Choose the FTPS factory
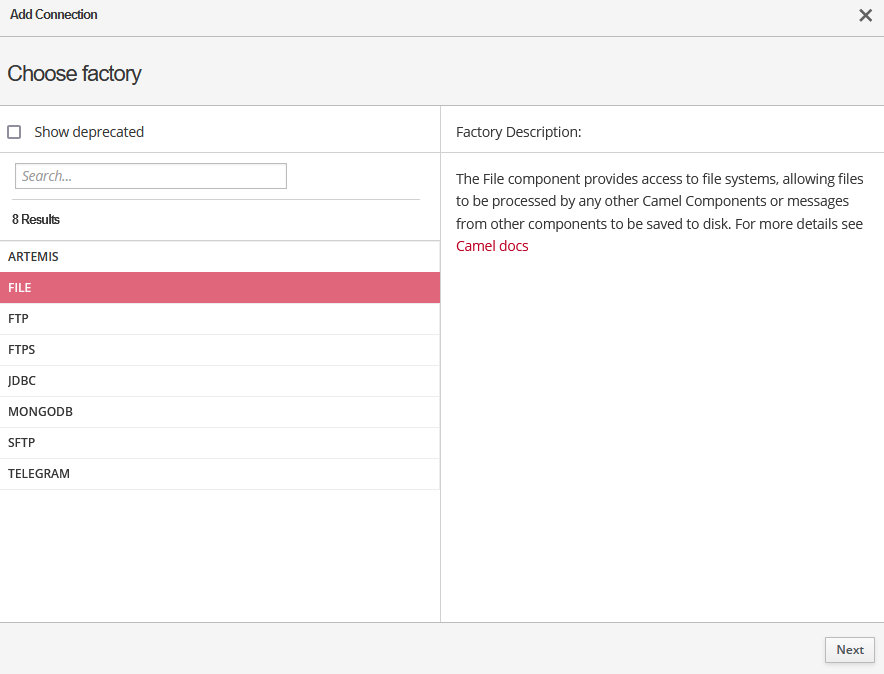This screenshot has height=674, width=884. tap(21, 349)
